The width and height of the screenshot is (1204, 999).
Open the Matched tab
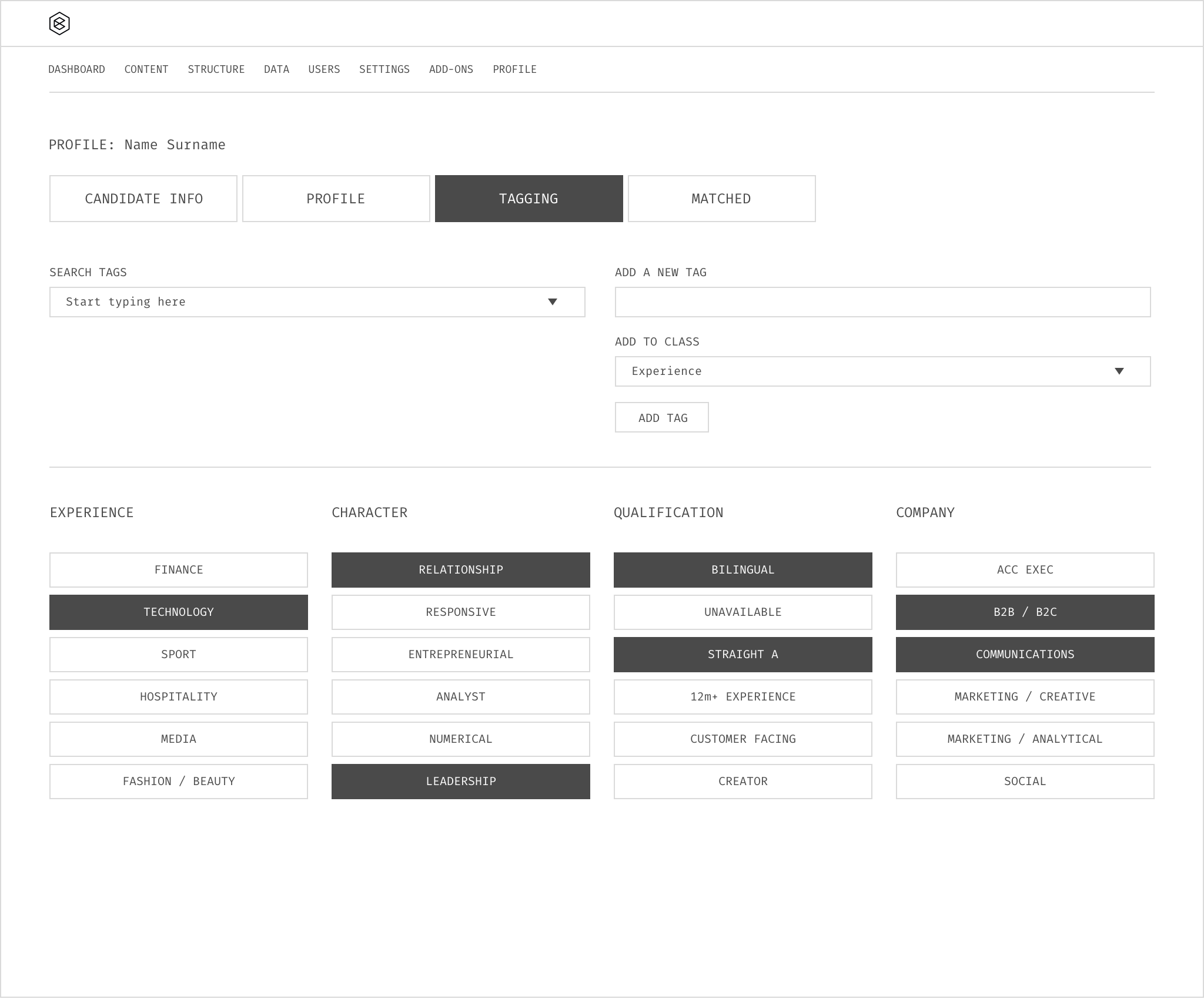(721, 199)
